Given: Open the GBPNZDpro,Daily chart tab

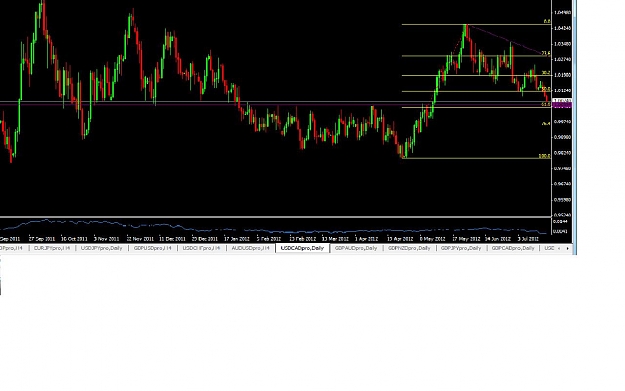Looking at the screenshot, I should [409, 248].
